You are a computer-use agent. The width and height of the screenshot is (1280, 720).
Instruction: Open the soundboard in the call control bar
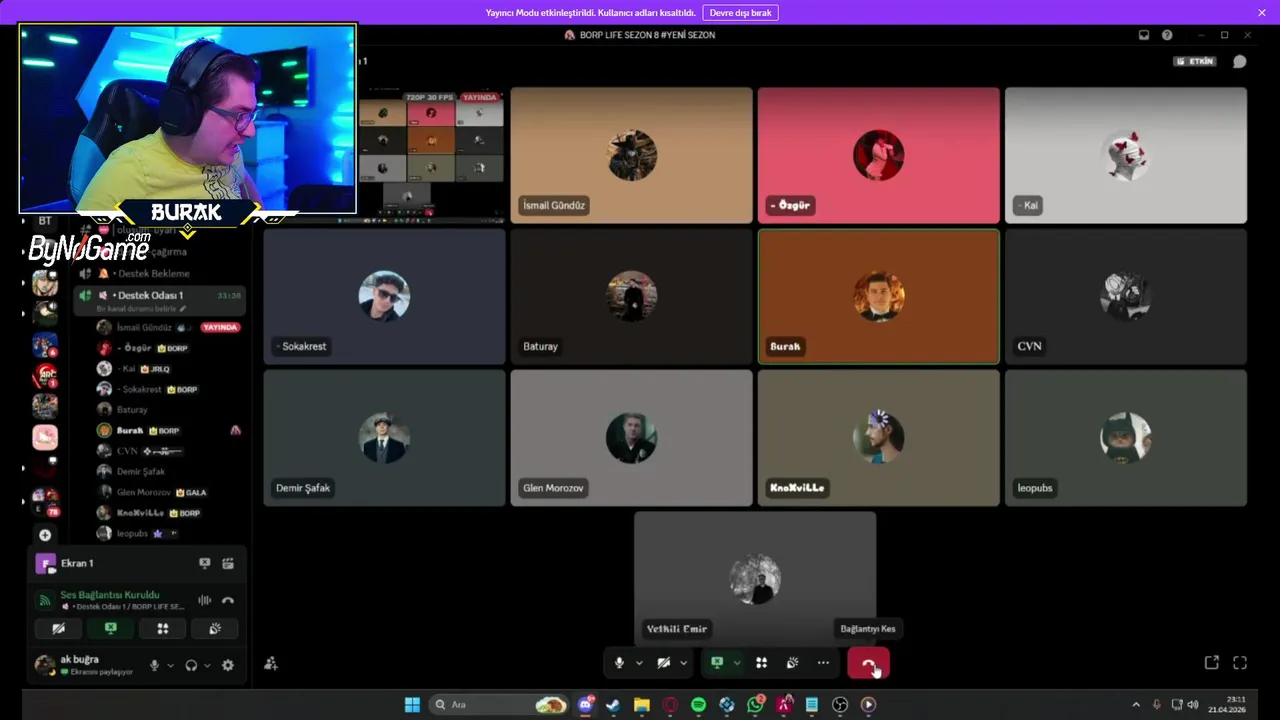792,663
